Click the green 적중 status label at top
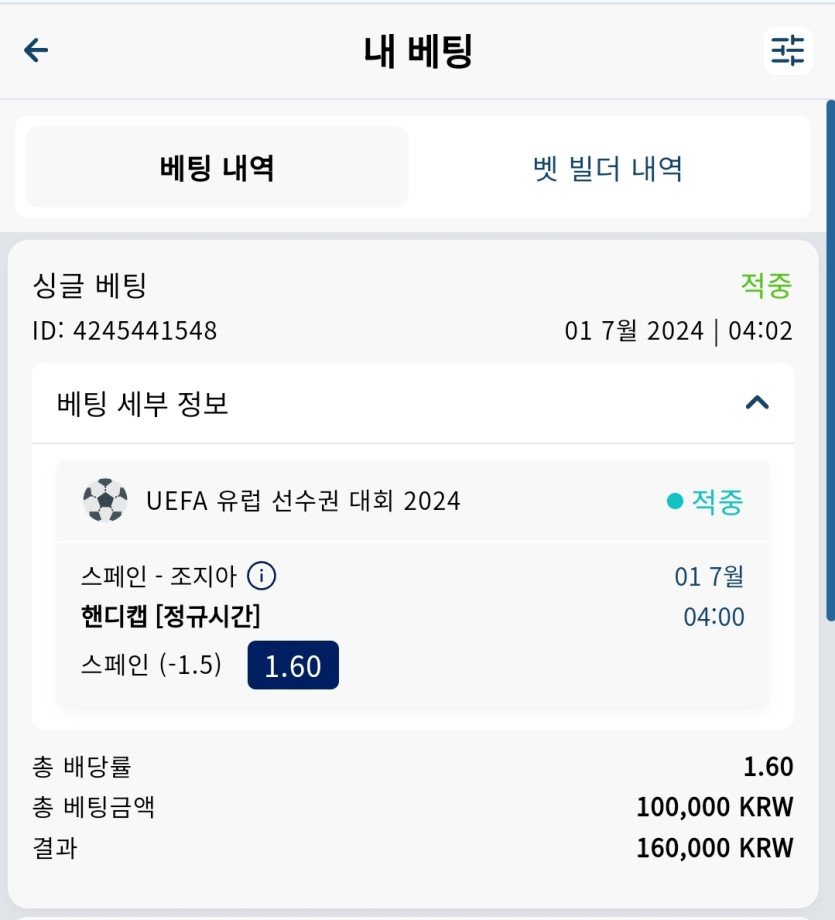Viewport: 835px width, 920px height. point(766,285)
